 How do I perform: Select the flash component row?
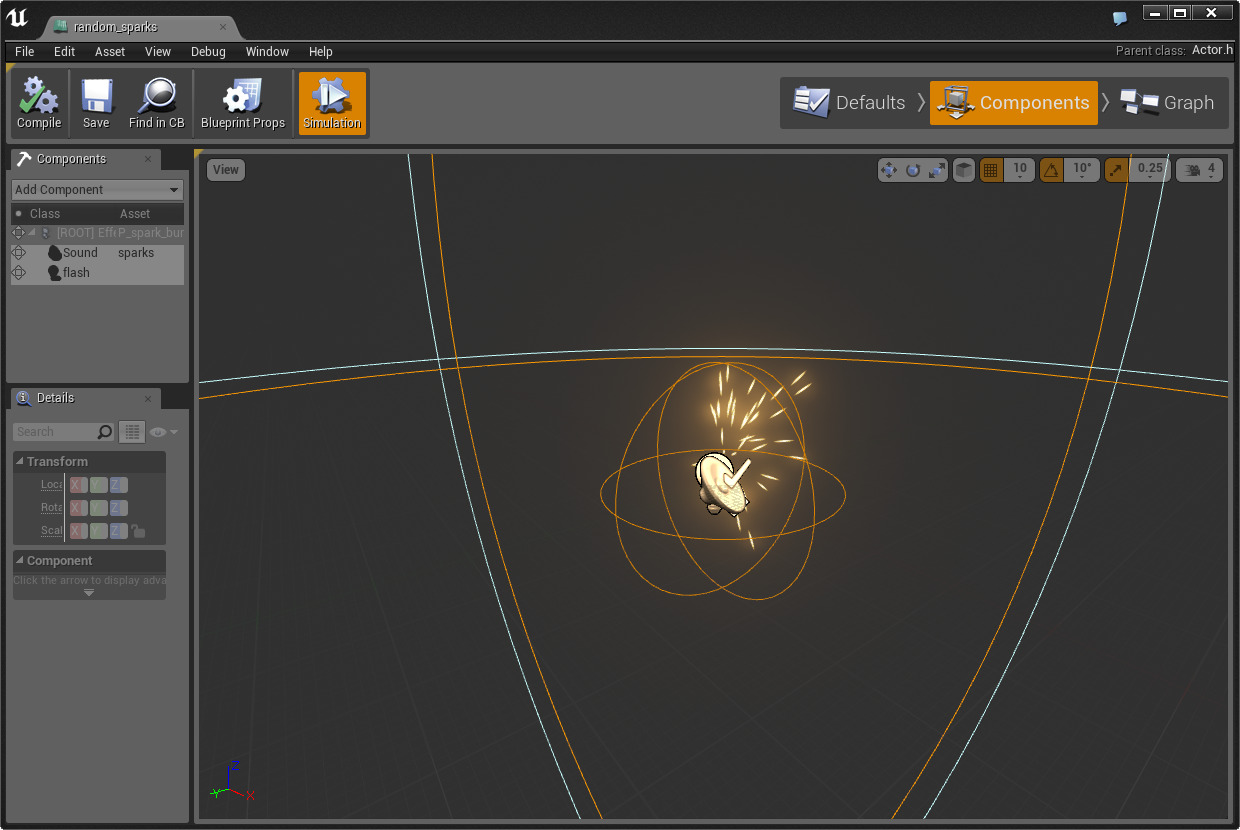pos(97,273)
